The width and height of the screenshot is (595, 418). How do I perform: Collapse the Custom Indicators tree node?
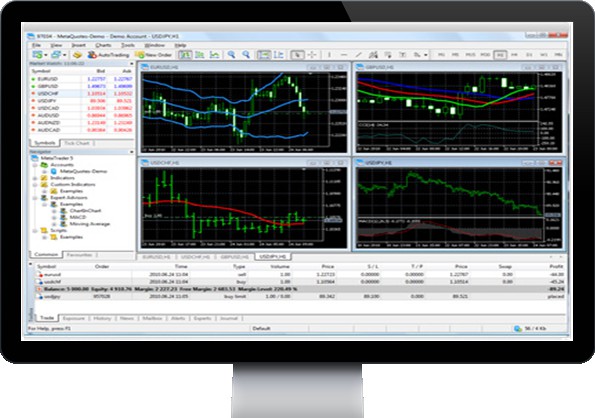point(35,185)
